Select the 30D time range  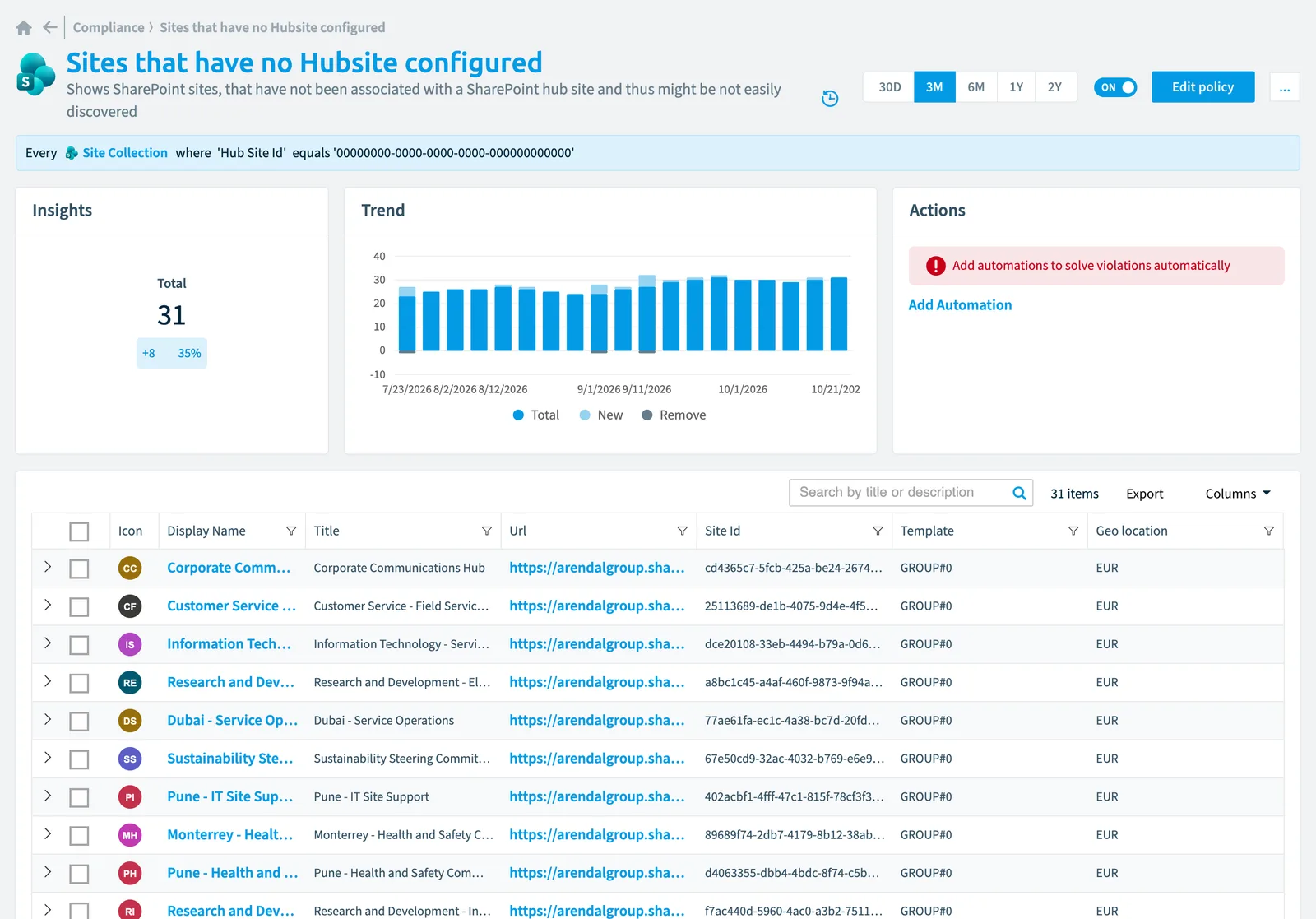click(889, 87)
